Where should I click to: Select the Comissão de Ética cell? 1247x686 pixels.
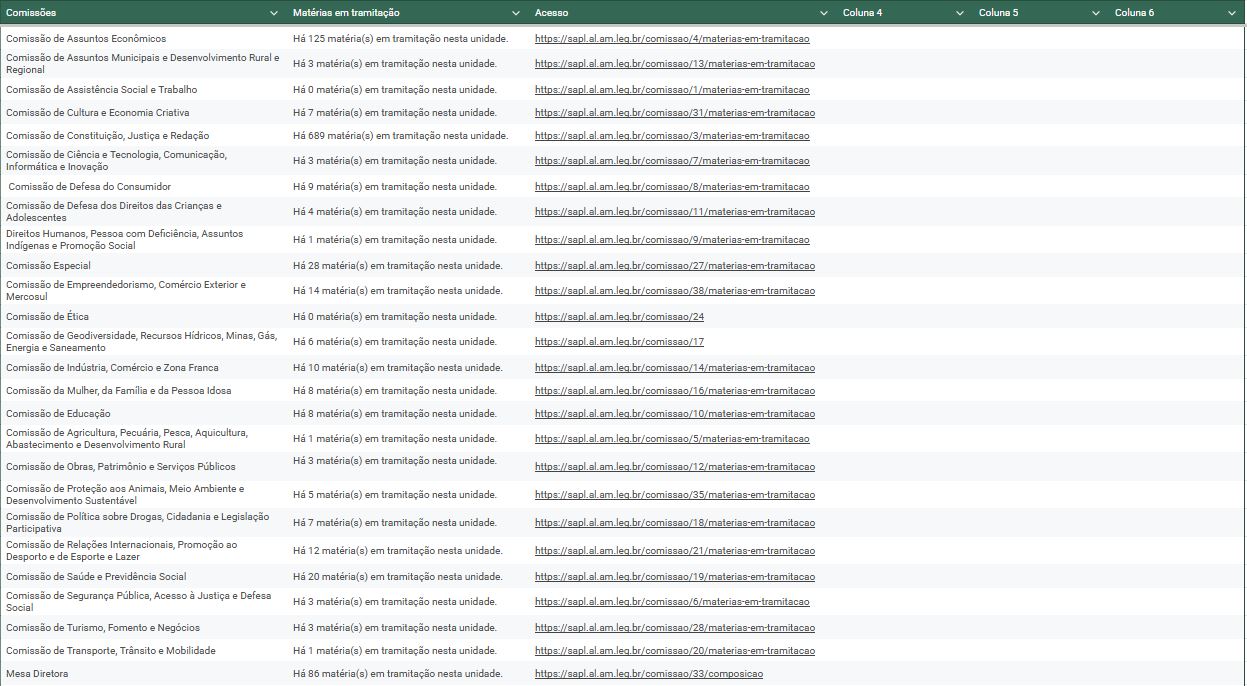point(143,317)
